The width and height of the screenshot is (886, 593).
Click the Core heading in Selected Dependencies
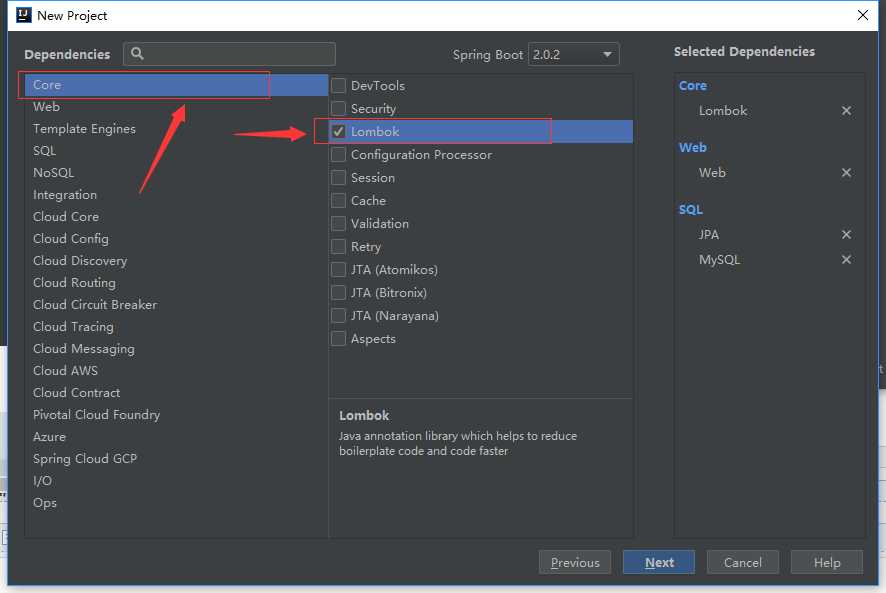click(x=693, y=86)
